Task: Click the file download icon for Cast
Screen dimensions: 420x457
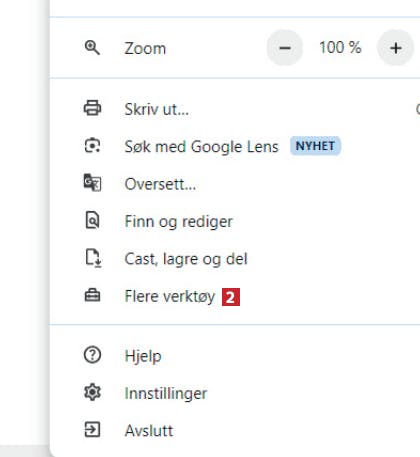Action: click(x=93, y=258)
